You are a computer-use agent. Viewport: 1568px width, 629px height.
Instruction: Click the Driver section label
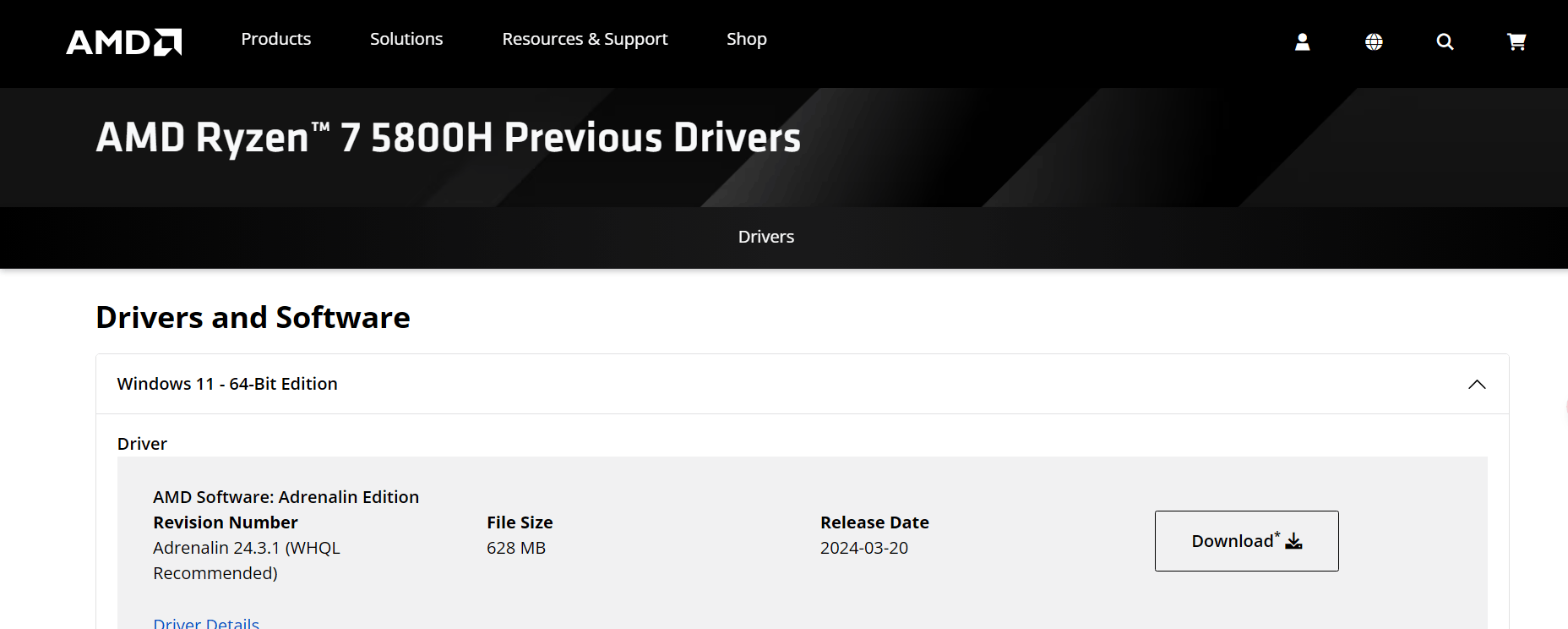tap(142, 444)
